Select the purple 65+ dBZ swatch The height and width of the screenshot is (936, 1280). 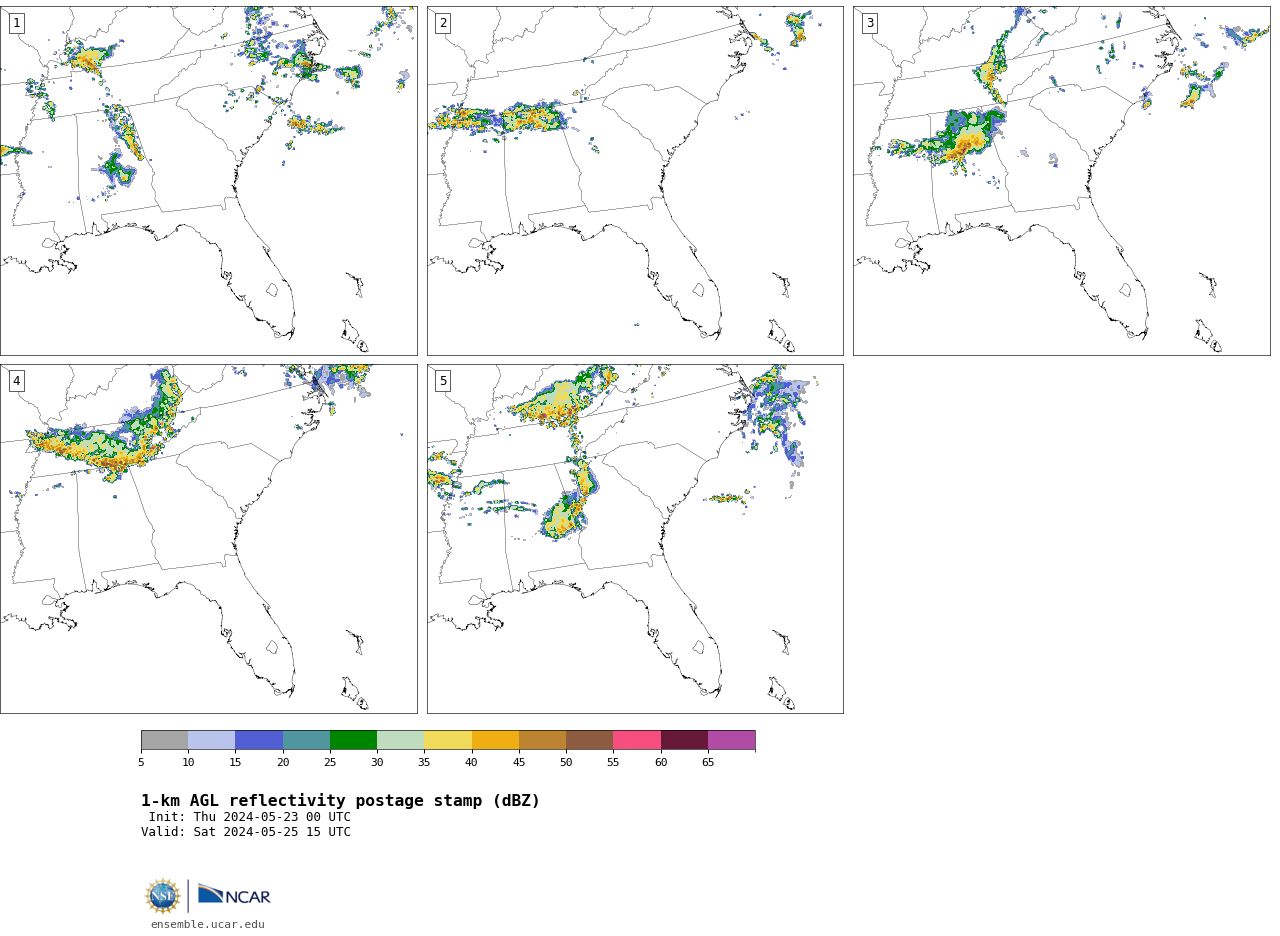tap(731, 740)
